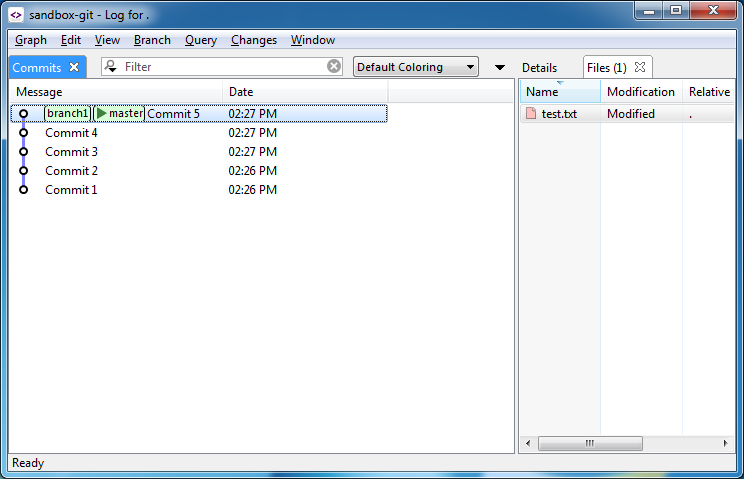Click the Commit 1 graph node
Image resolution: width=744 pixels, height=479 pixels.
click(x=23, y=190)
